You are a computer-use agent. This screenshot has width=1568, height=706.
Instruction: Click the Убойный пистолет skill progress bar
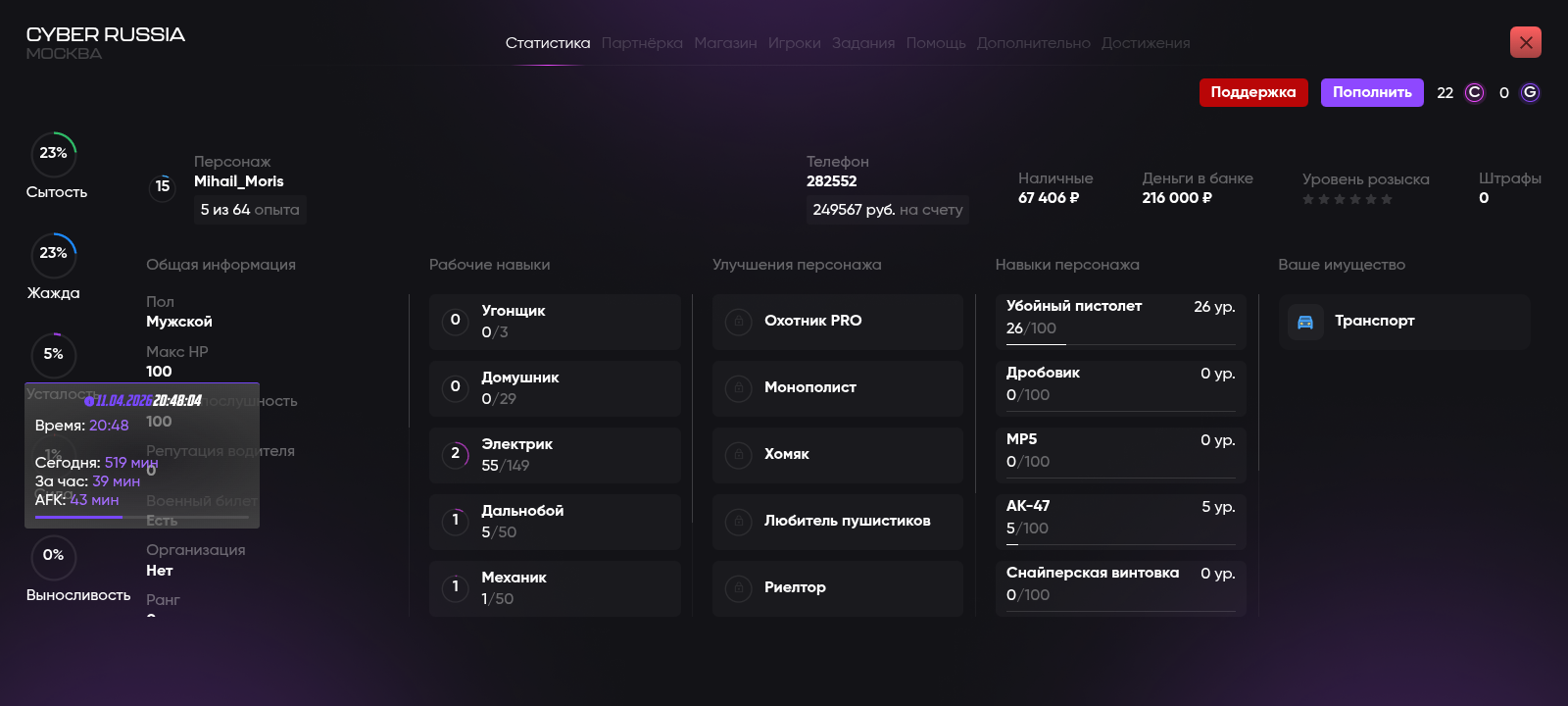pos(1120,344)
